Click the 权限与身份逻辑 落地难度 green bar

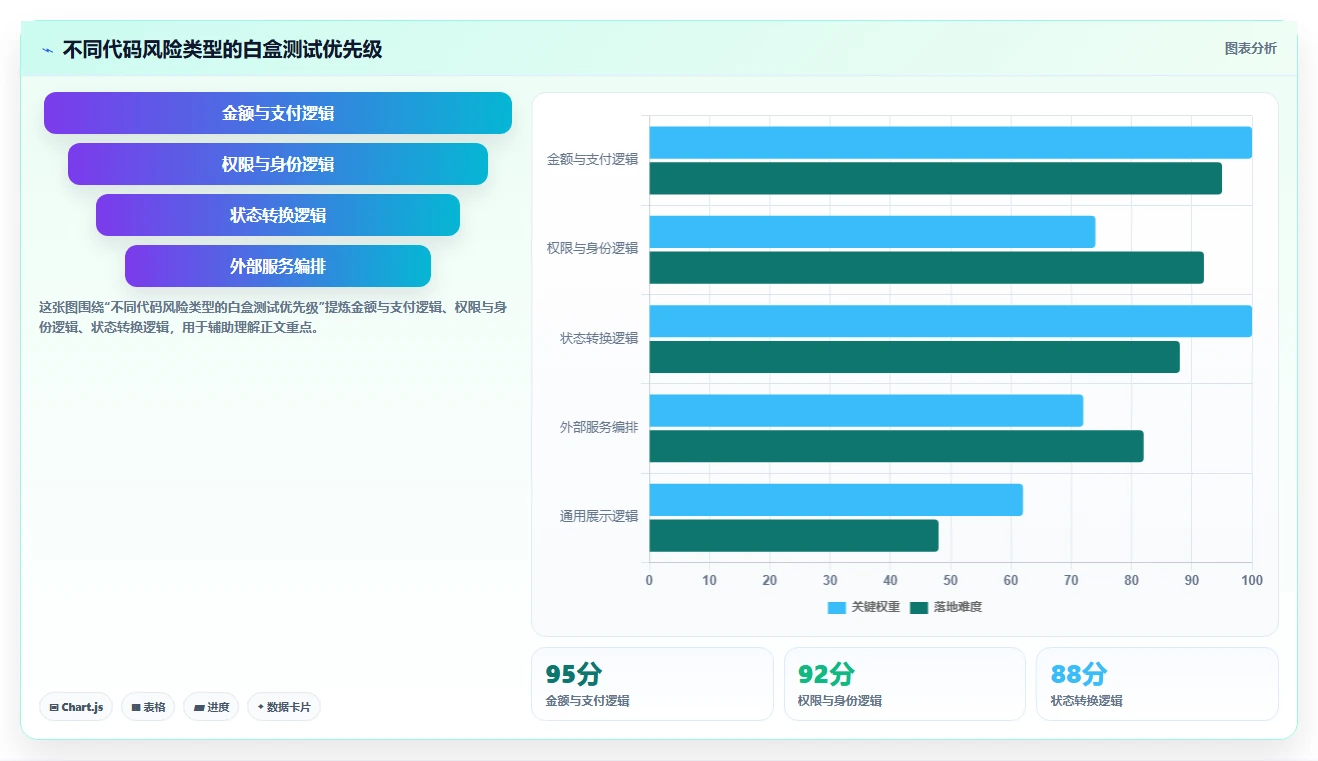pos(926,268)
